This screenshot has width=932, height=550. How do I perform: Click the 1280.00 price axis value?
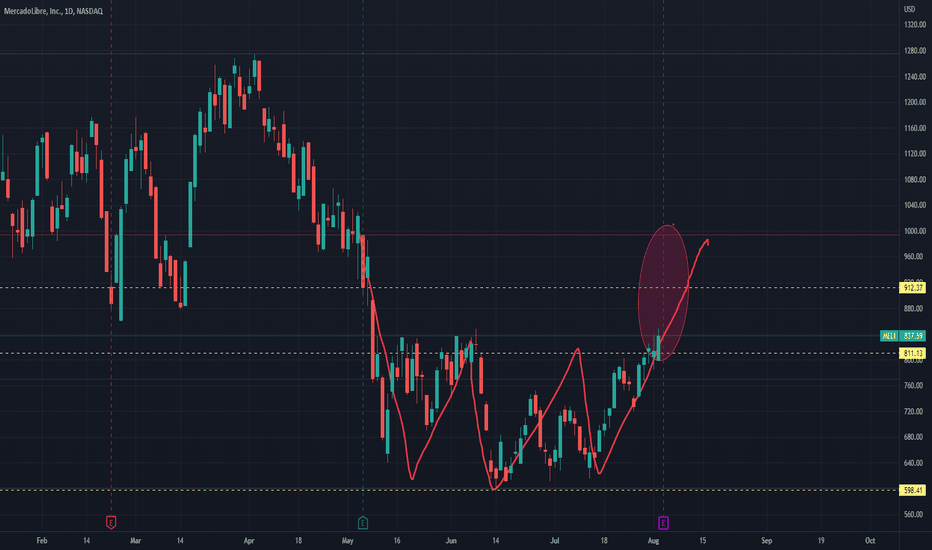click(915, 51)
